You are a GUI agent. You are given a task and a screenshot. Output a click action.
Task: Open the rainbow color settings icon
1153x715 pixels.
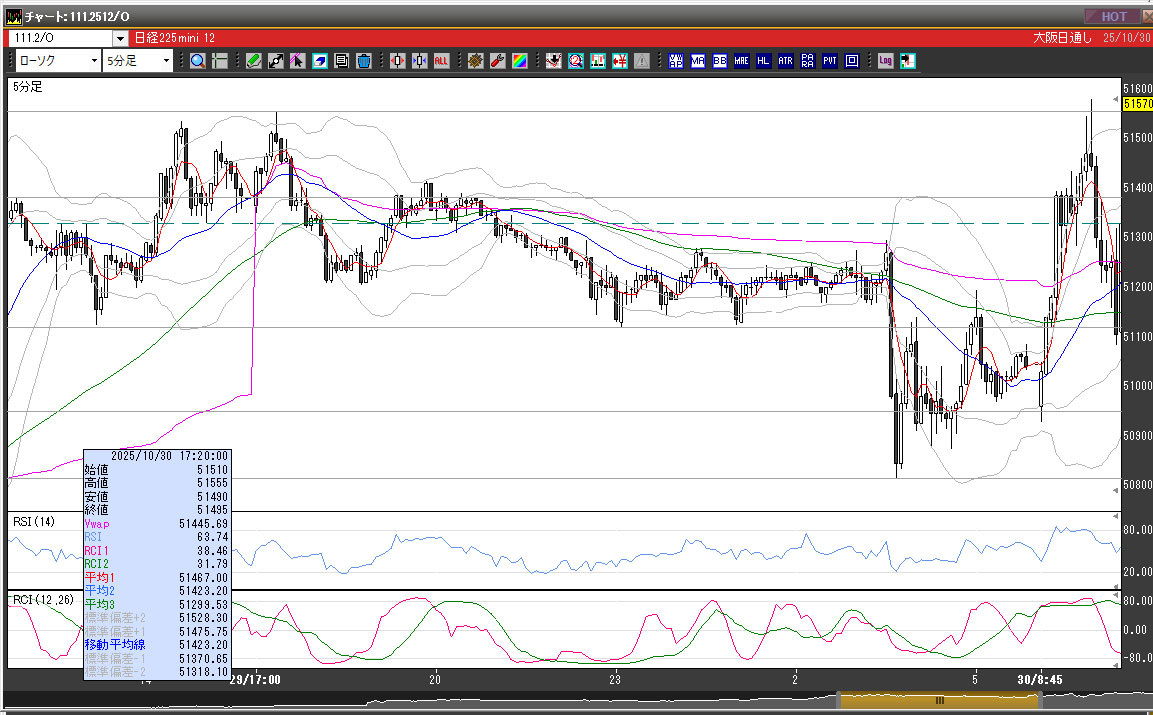coord(519,61)
